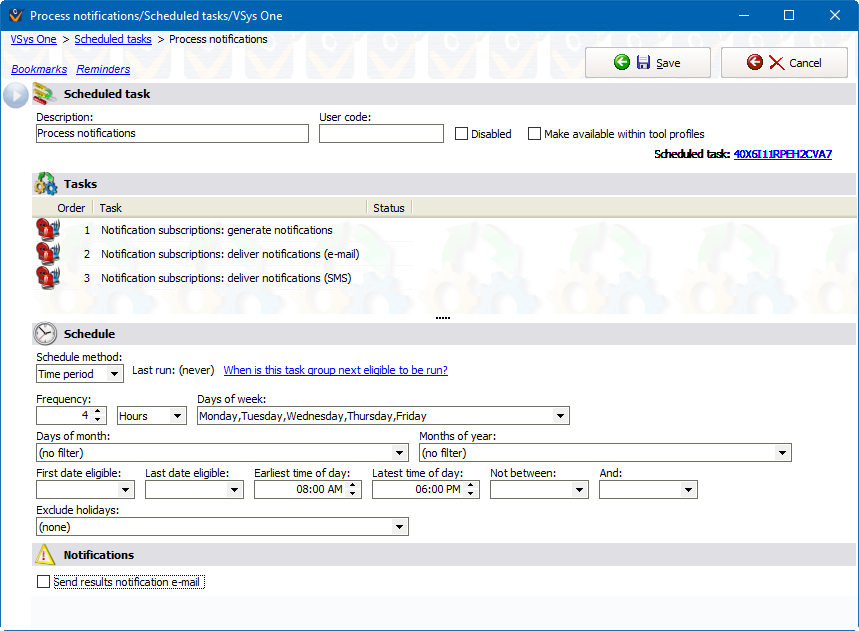Increase the Frequency value with up arrow
This screenshot has height=631, width=859.
click(98, 411)
